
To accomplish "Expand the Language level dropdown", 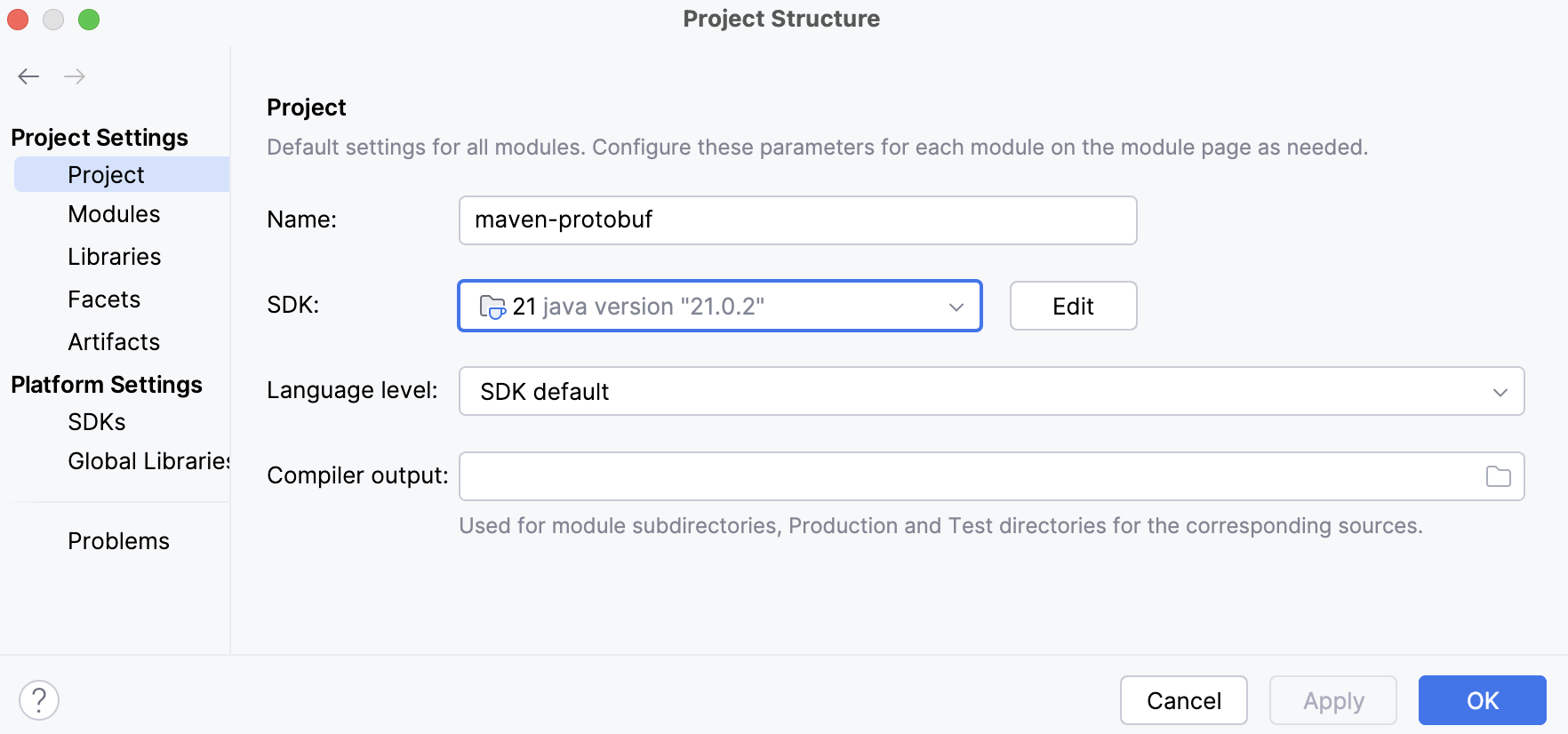I will pyautogui.click(x=1500, y=391).
